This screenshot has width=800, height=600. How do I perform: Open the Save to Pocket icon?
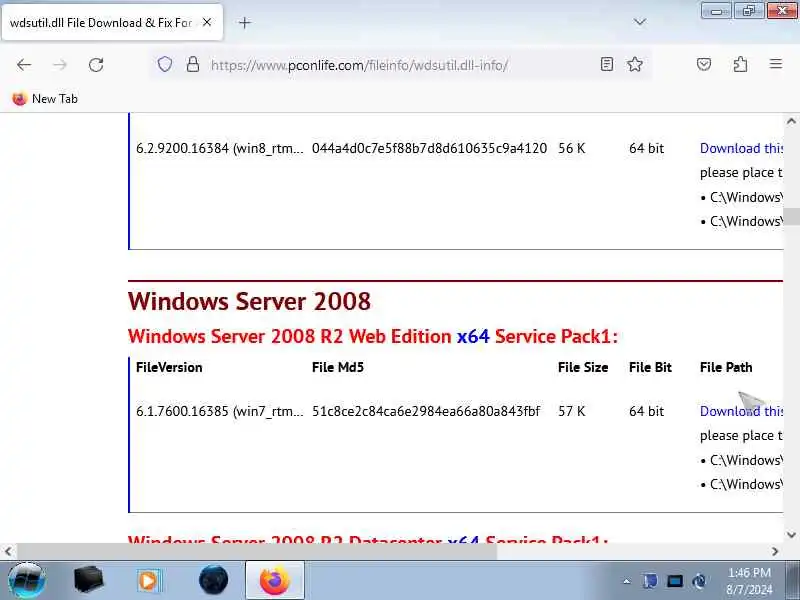[x=704, y=64]
